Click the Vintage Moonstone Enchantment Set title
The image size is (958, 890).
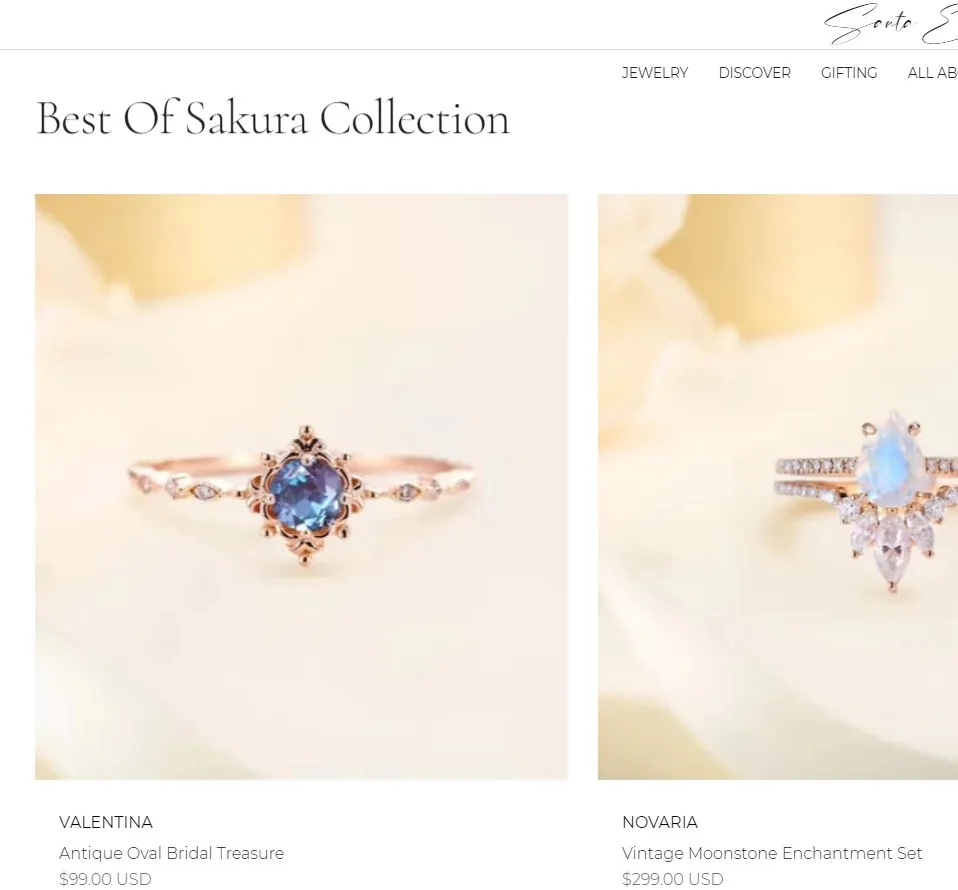tap(772, 853)
